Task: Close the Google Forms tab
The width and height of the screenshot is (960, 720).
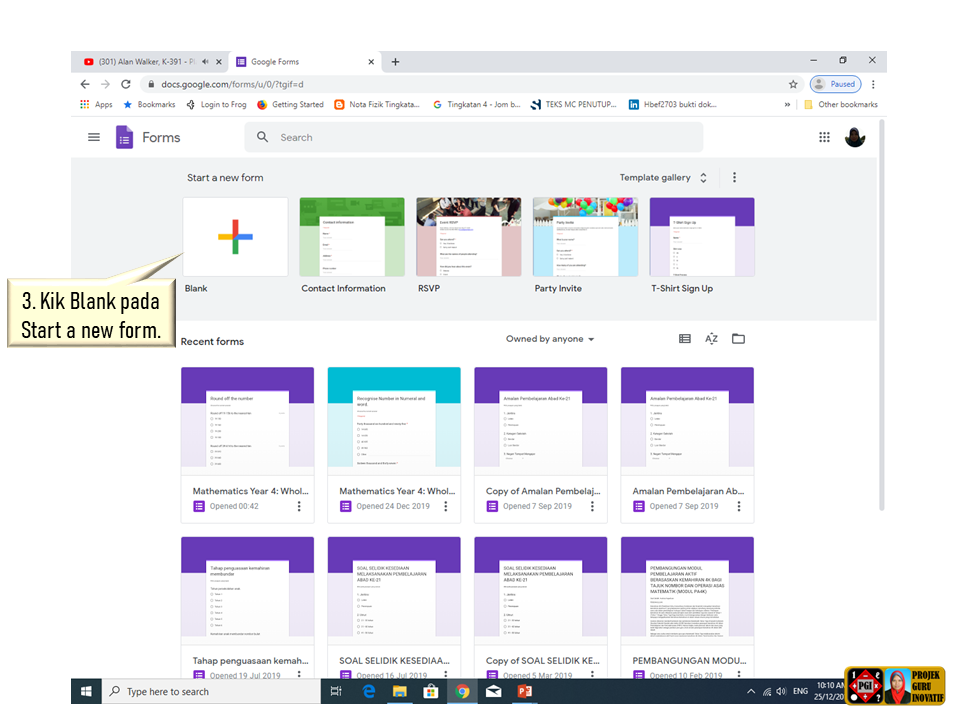Action: 371,61
